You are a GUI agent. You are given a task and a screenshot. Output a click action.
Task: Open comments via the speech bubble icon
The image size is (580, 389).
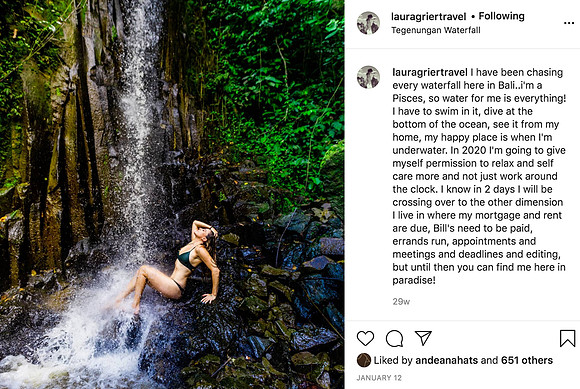coord(394,338)
